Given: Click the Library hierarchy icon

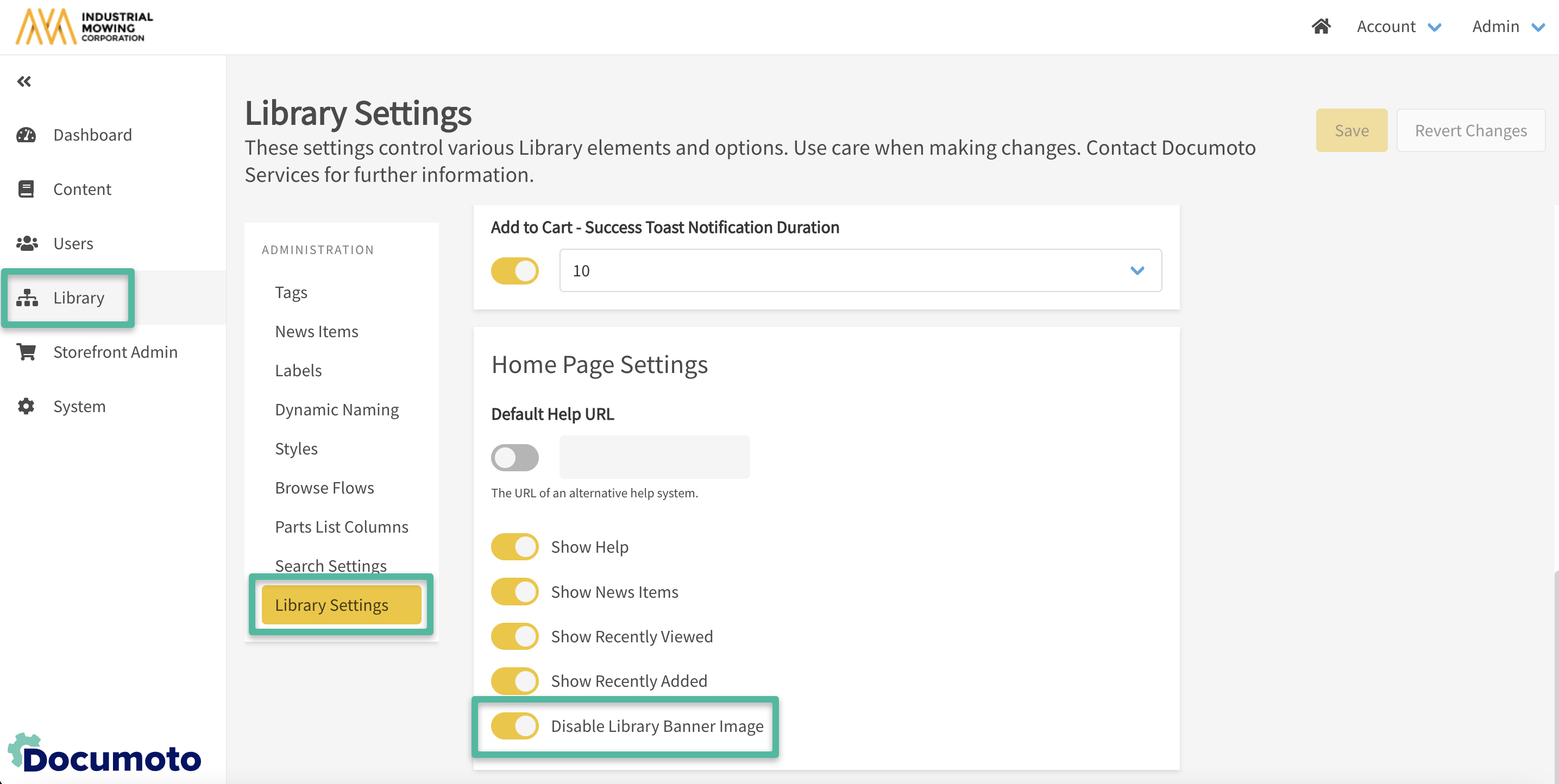Looking at the screenshot, I should [x=26, y=297].
